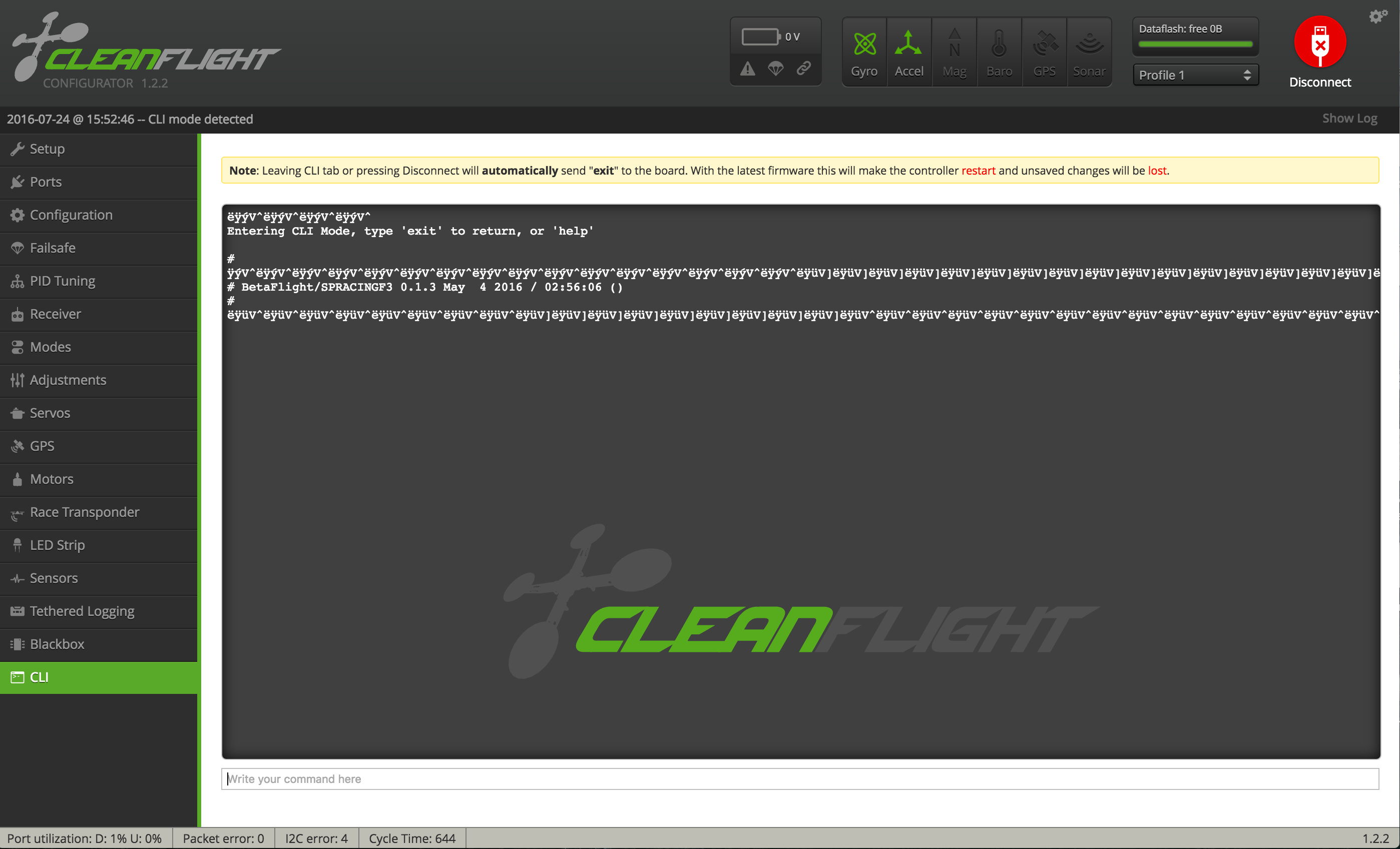Click the 'Port utilization' status entry
Screen dimensions: 1400x849
(85, 838)
